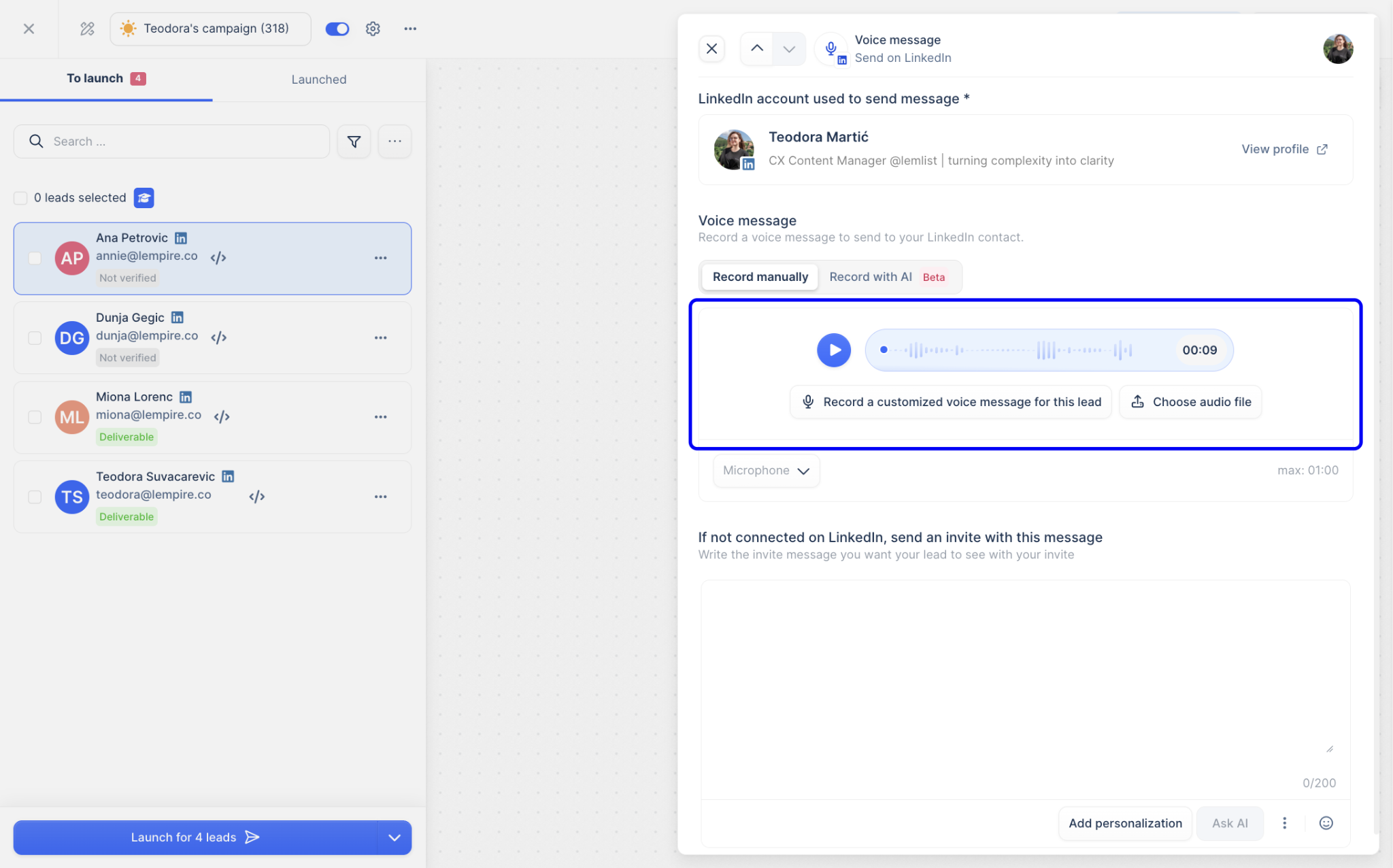Expand the launch options dropdown arrow
1393x868 pixels.
[395, 837]
